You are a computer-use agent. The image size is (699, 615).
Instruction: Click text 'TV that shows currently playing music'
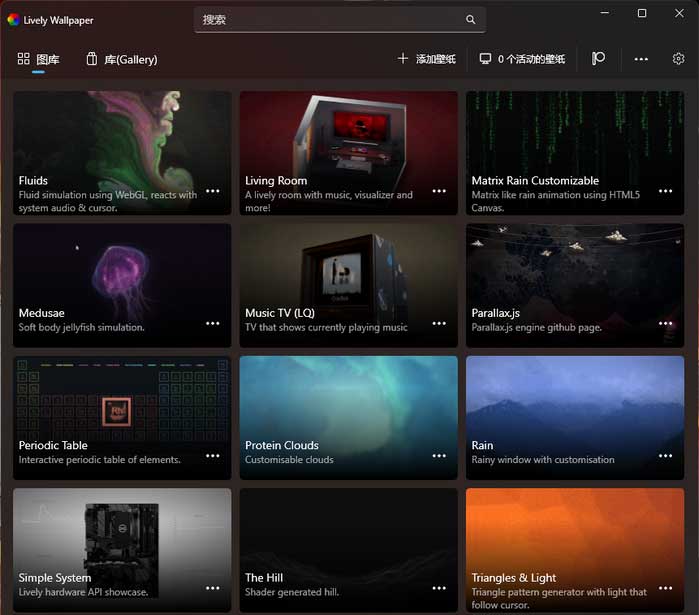(x=326, y=327)
